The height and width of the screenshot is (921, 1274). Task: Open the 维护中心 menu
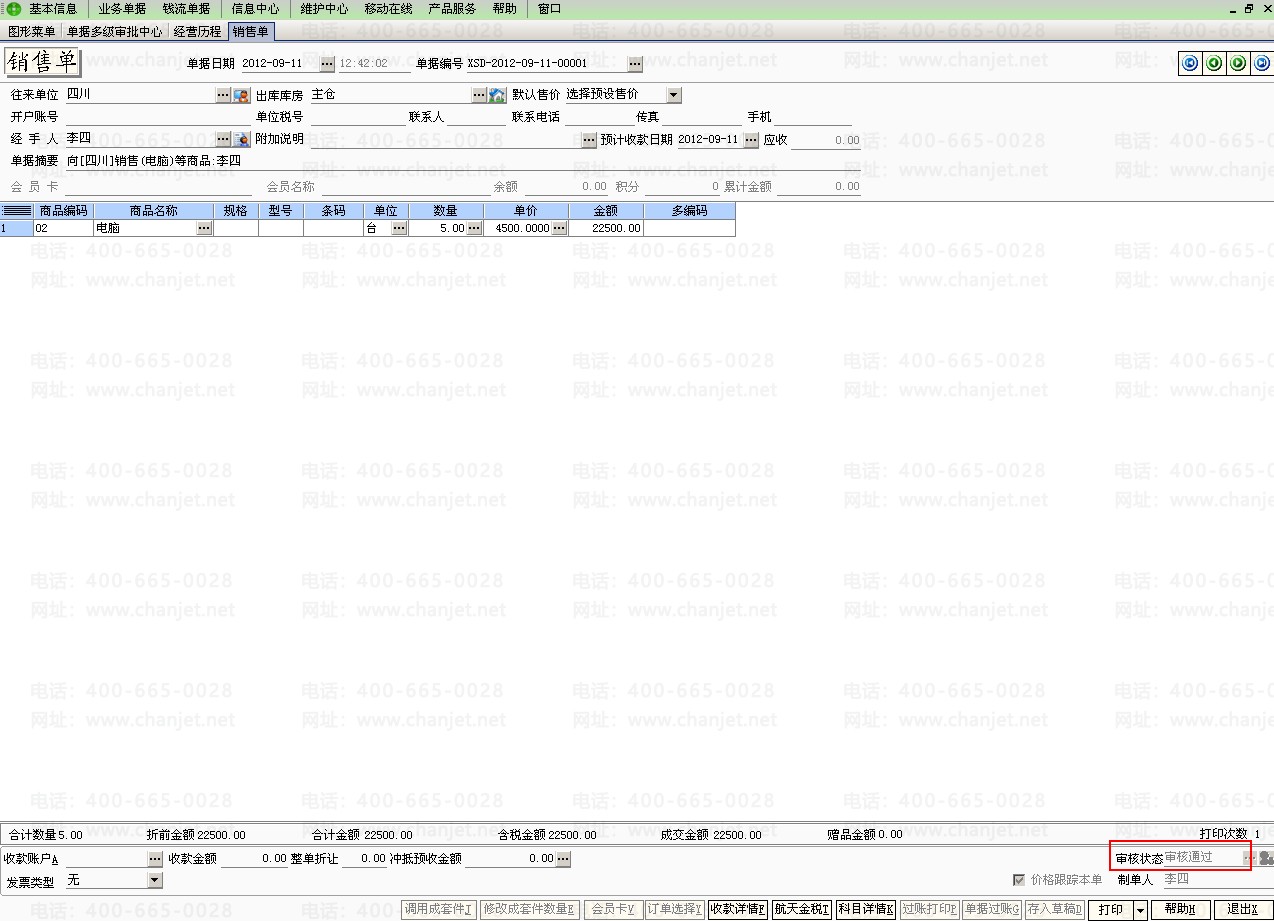324,9
